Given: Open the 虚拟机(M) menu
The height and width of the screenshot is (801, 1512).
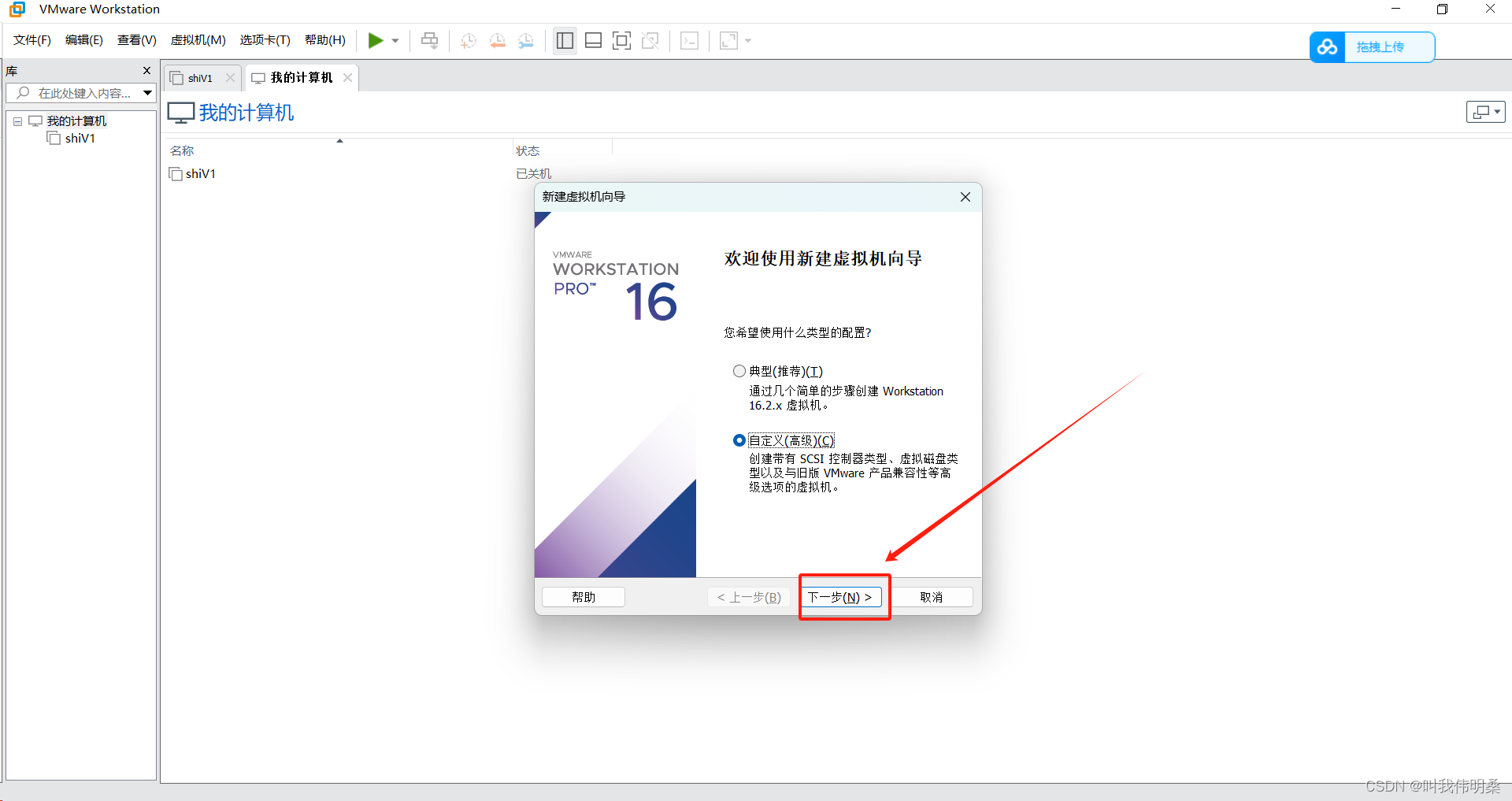Looking at the screenshot, I should [198, 40].
